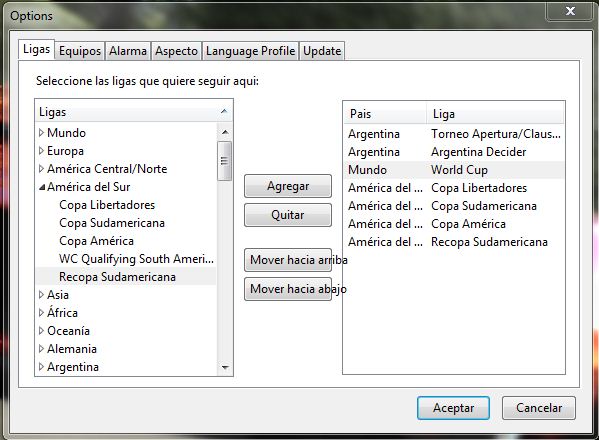Sort by the Pais column header
599x440 pixels.
385,113
